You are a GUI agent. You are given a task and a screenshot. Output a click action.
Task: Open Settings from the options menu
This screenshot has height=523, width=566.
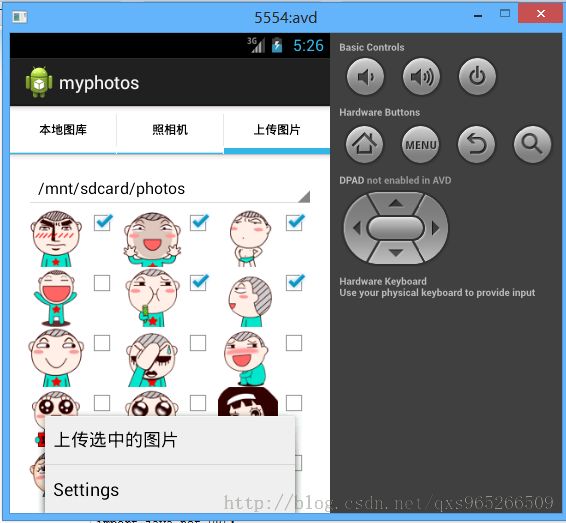[x=170, y=489]
